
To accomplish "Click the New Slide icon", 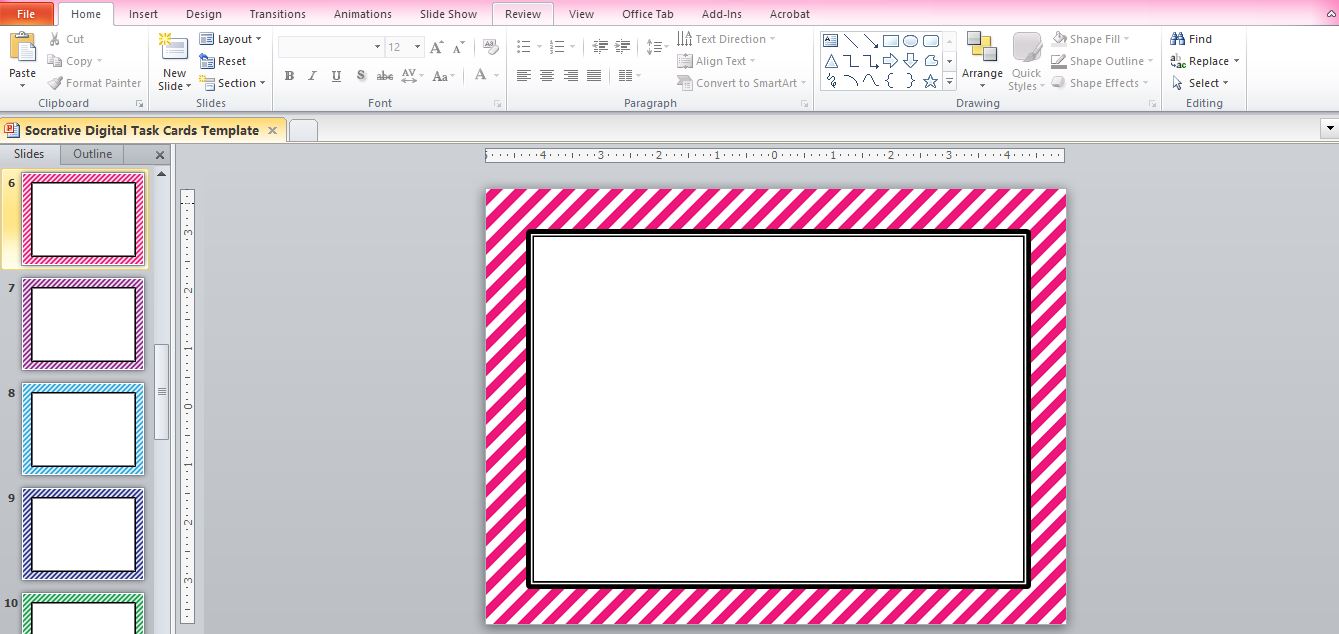I will click(x=174, y=48).
